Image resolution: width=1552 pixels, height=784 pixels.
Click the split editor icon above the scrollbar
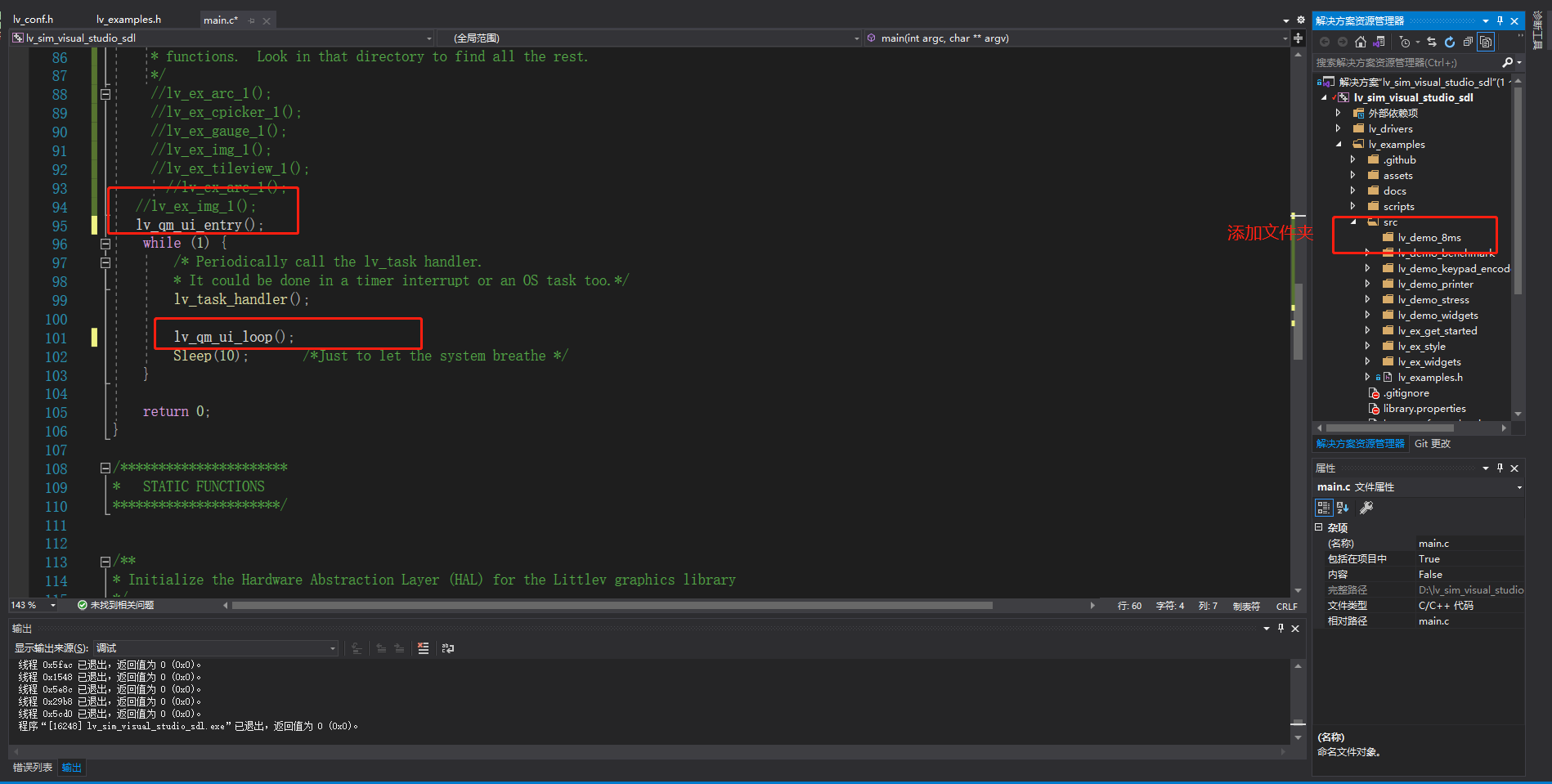[x=1298, y=38]
